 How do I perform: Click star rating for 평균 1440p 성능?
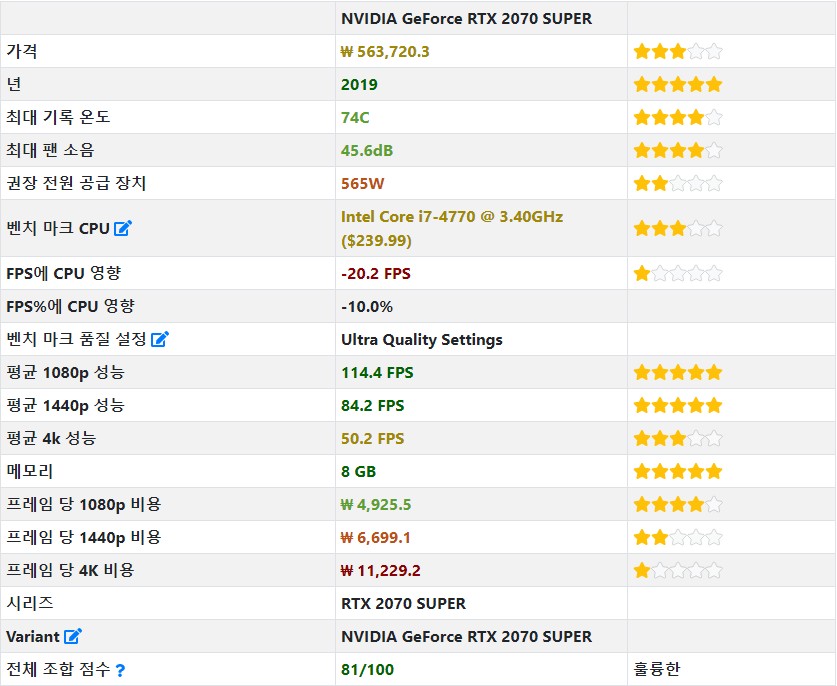point(678,405)
